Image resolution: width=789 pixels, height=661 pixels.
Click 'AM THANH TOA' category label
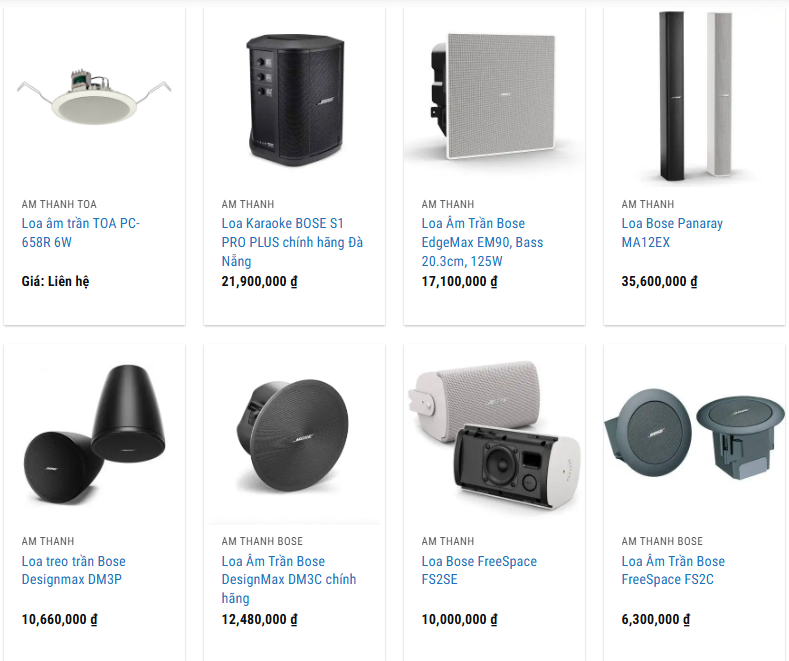[59, 204]
